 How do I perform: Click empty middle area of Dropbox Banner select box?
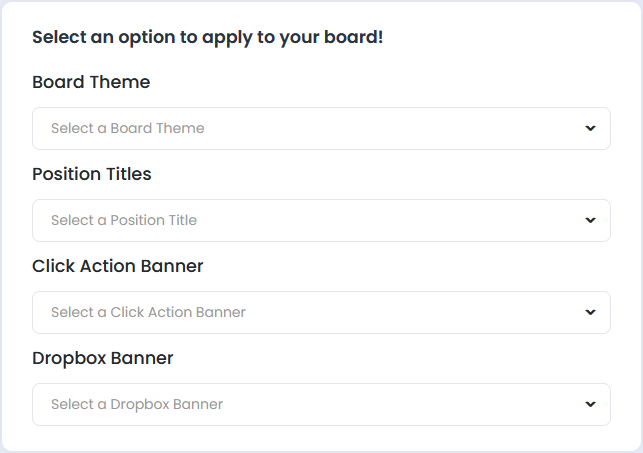pyautogui.click(x=400, y=404)
